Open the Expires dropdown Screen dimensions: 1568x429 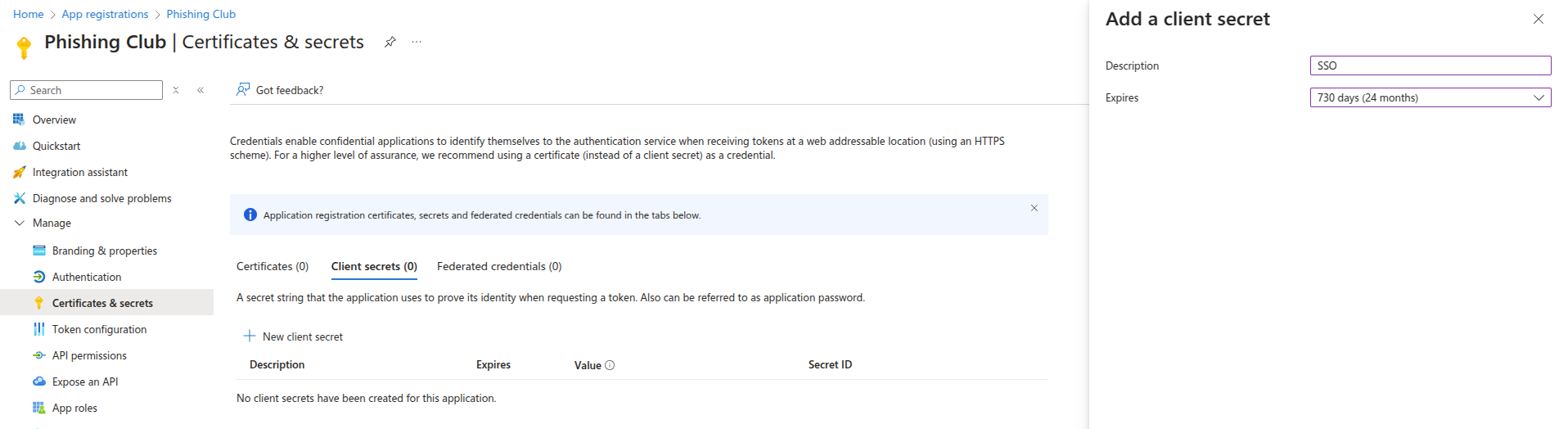1431,97
